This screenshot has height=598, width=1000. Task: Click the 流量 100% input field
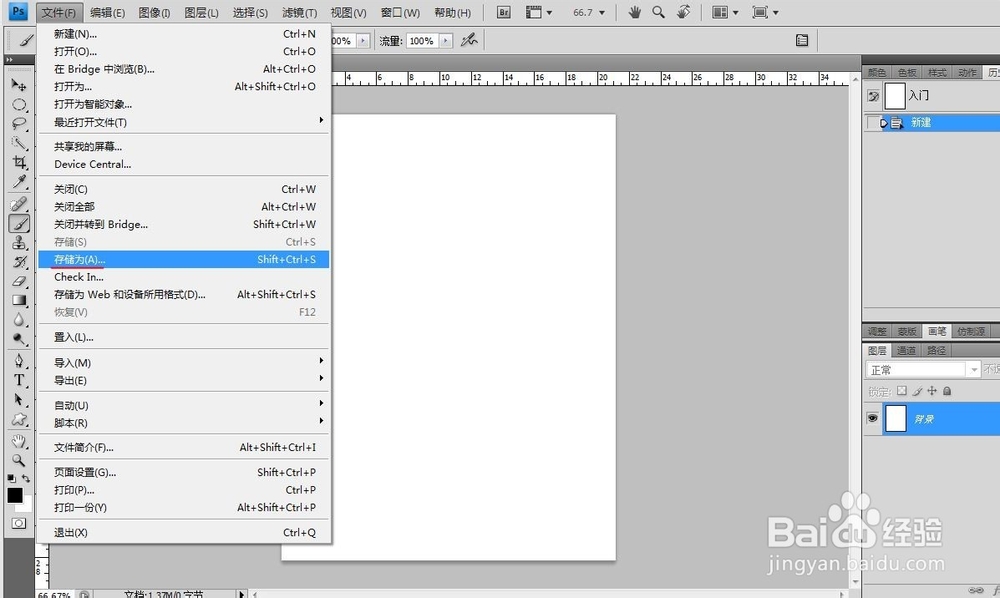423,41
